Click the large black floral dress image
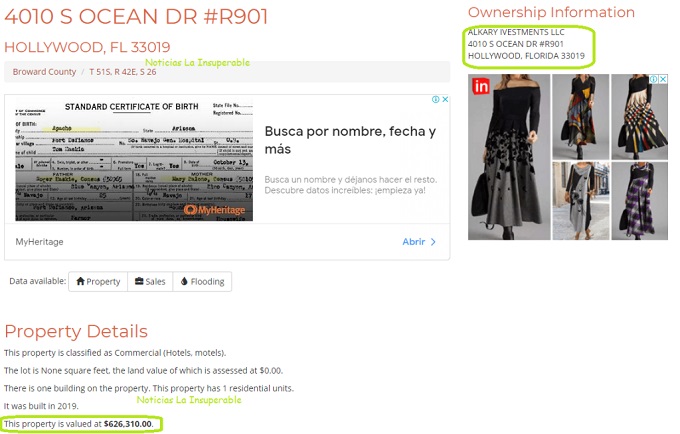 tap(509, 157)
